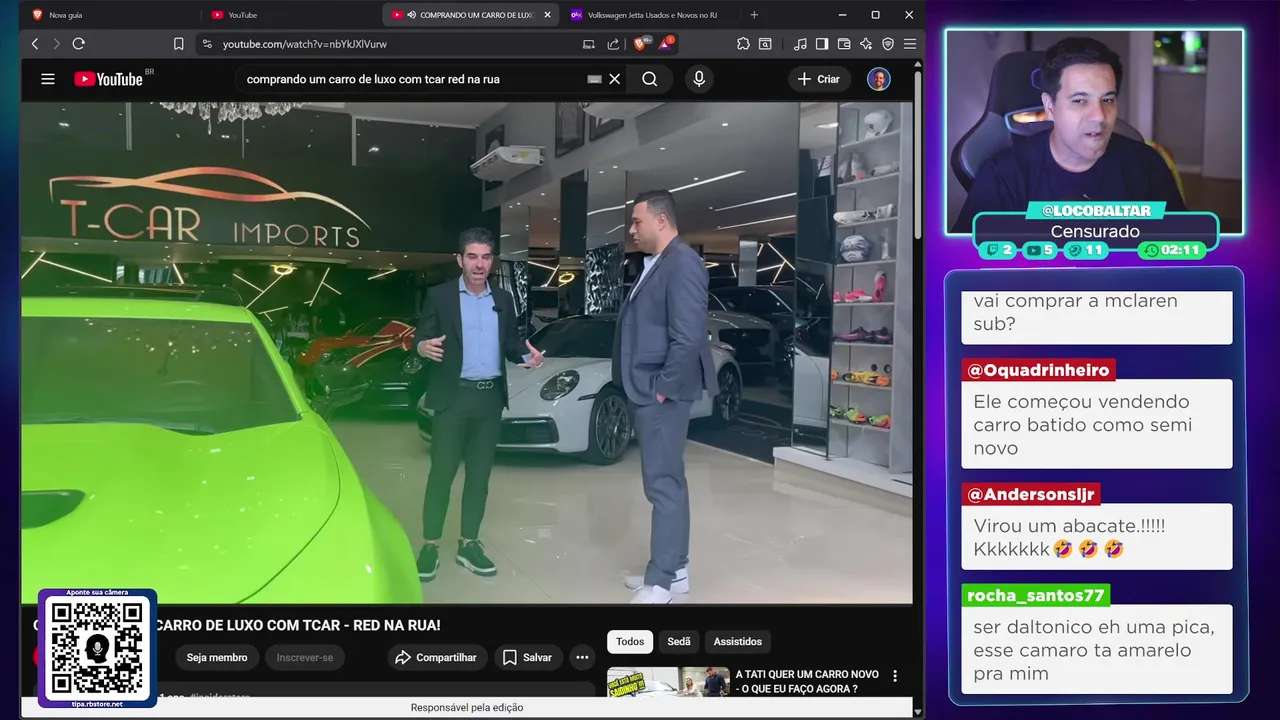Open the Criar create dropdown button
The width and height of the screenshot is (1280, 720).
(820, 79)
